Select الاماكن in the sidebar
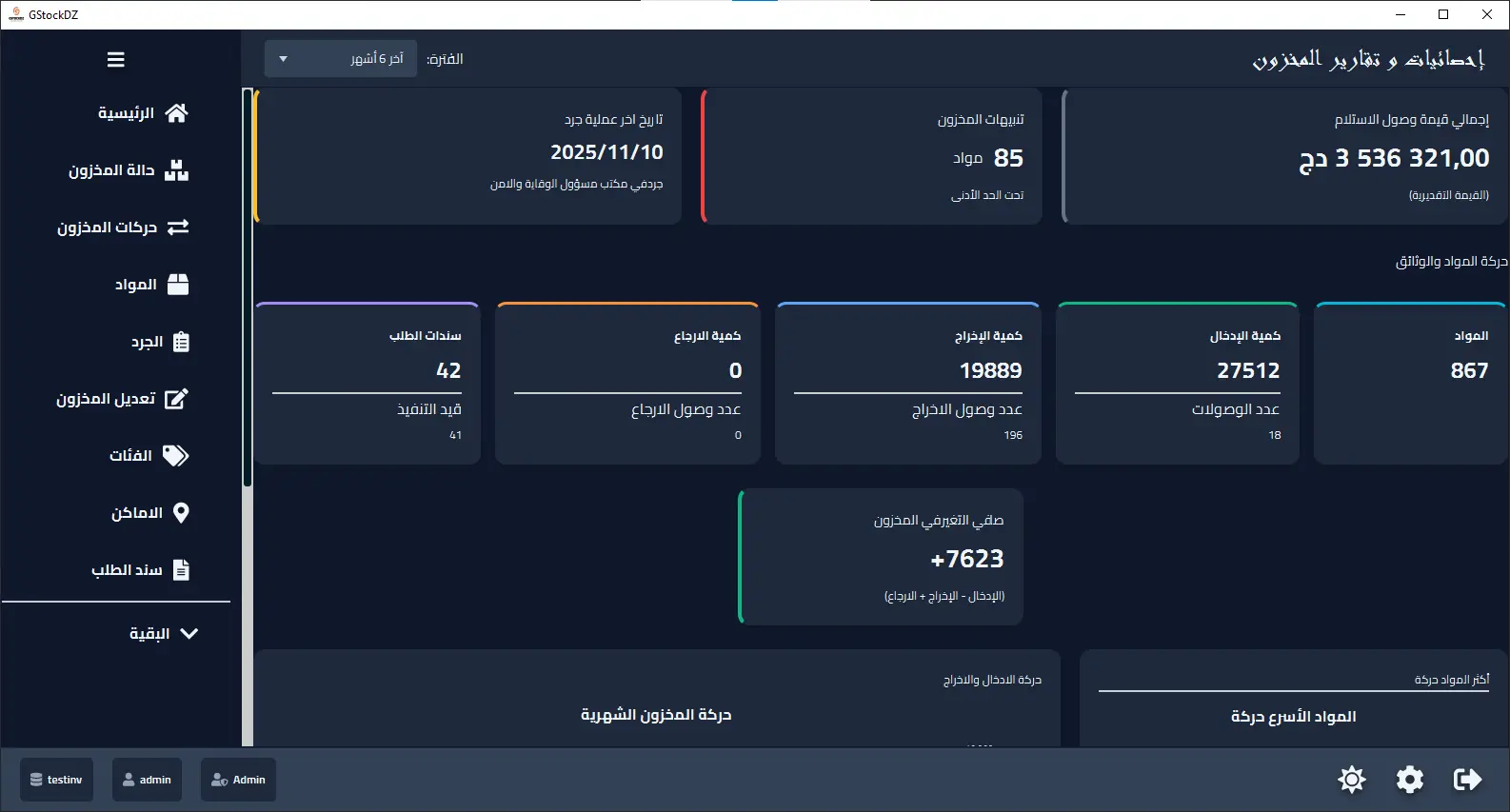Screen dimensions: 1510x812 pyautogui.click(x=137, y=513)
